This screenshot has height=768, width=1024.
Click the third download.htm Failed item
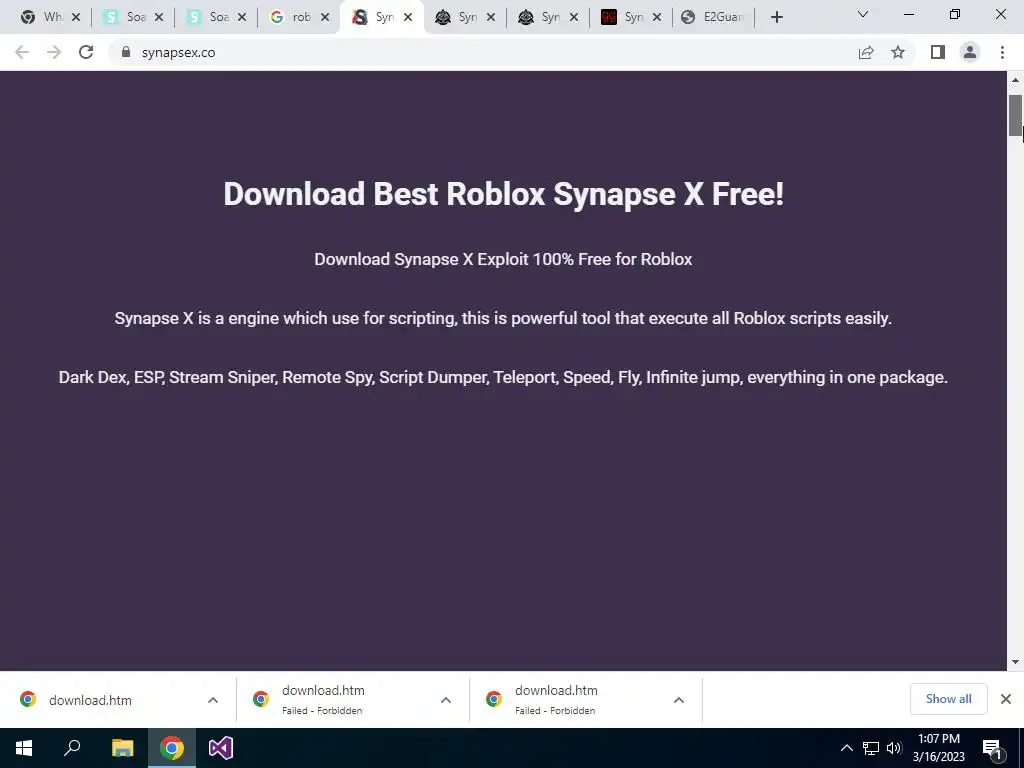556,699
